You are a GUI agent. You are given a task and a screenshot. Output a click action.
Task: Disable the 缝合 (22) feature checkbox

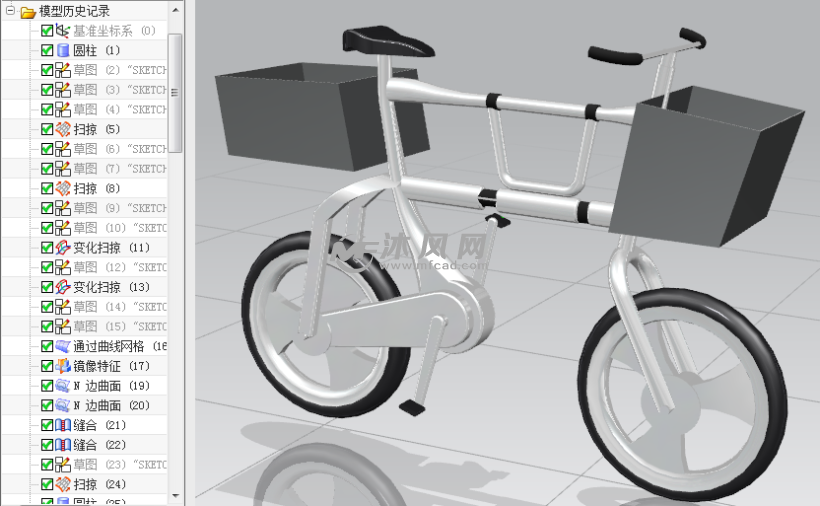[47, 445]
